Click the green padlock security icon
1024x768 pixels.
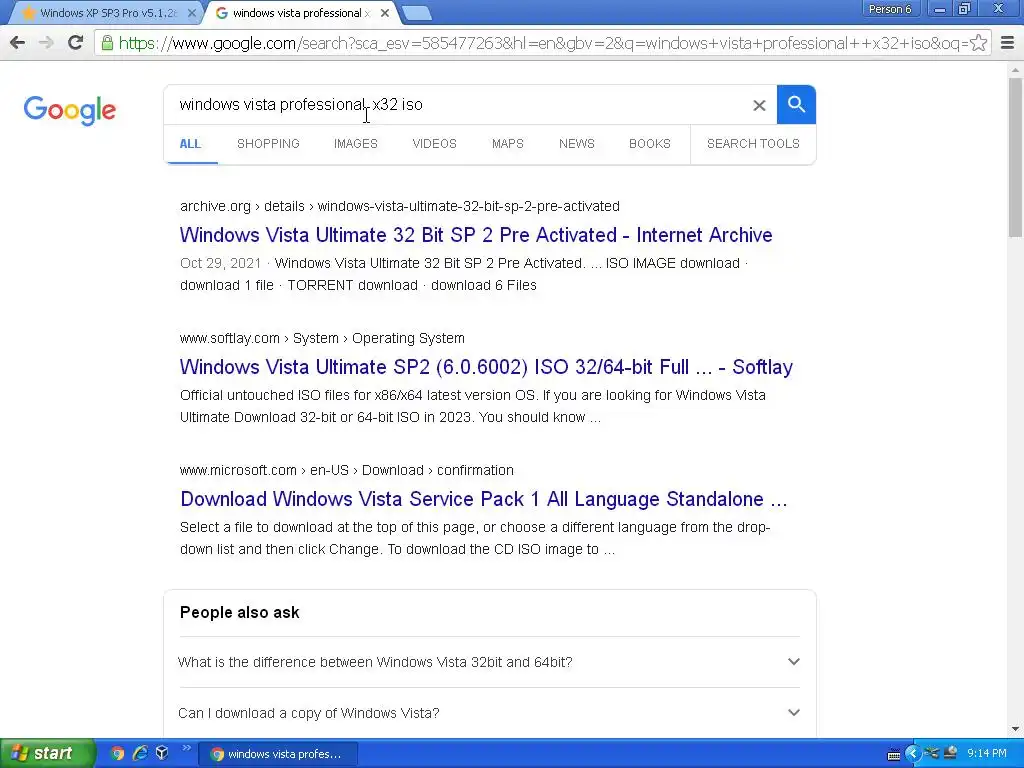pos(107,43)
